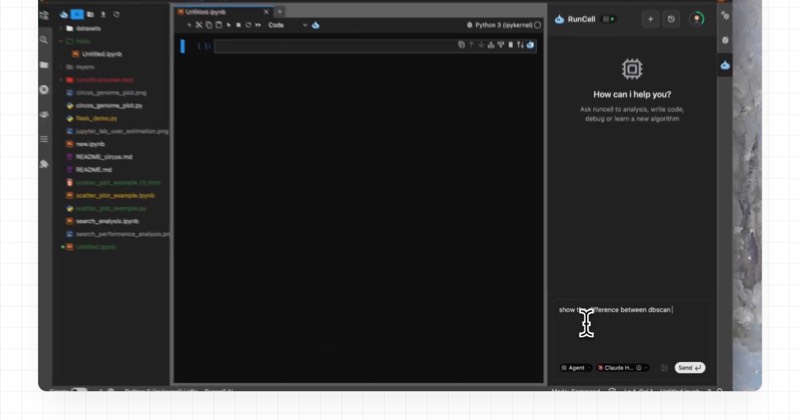This screenshot has width=800, height=420.
Task: Open the search sidebar panel
Action: [x=44, y=40]
